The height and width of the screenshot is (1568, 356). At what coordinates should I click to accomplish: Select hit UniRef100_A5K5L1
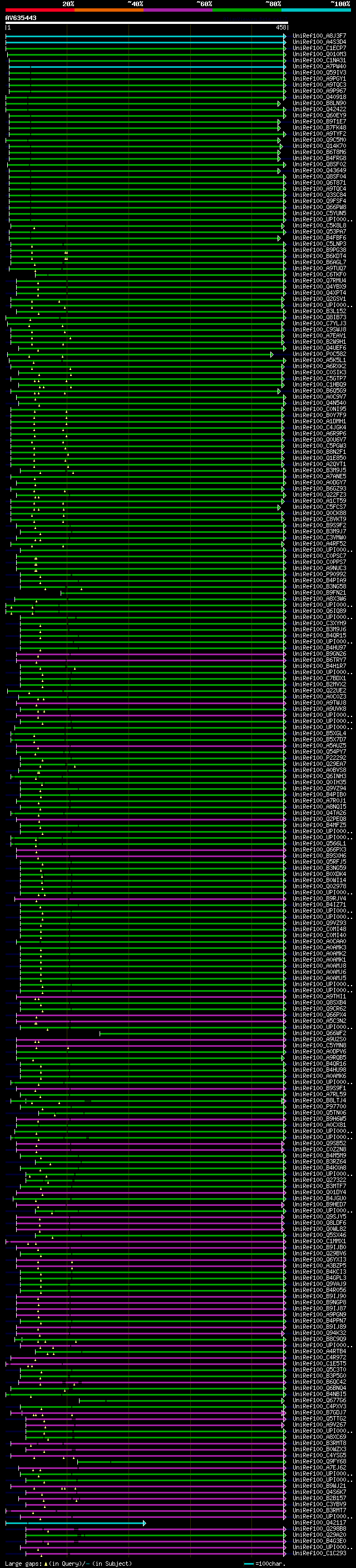tap(319, 360)
